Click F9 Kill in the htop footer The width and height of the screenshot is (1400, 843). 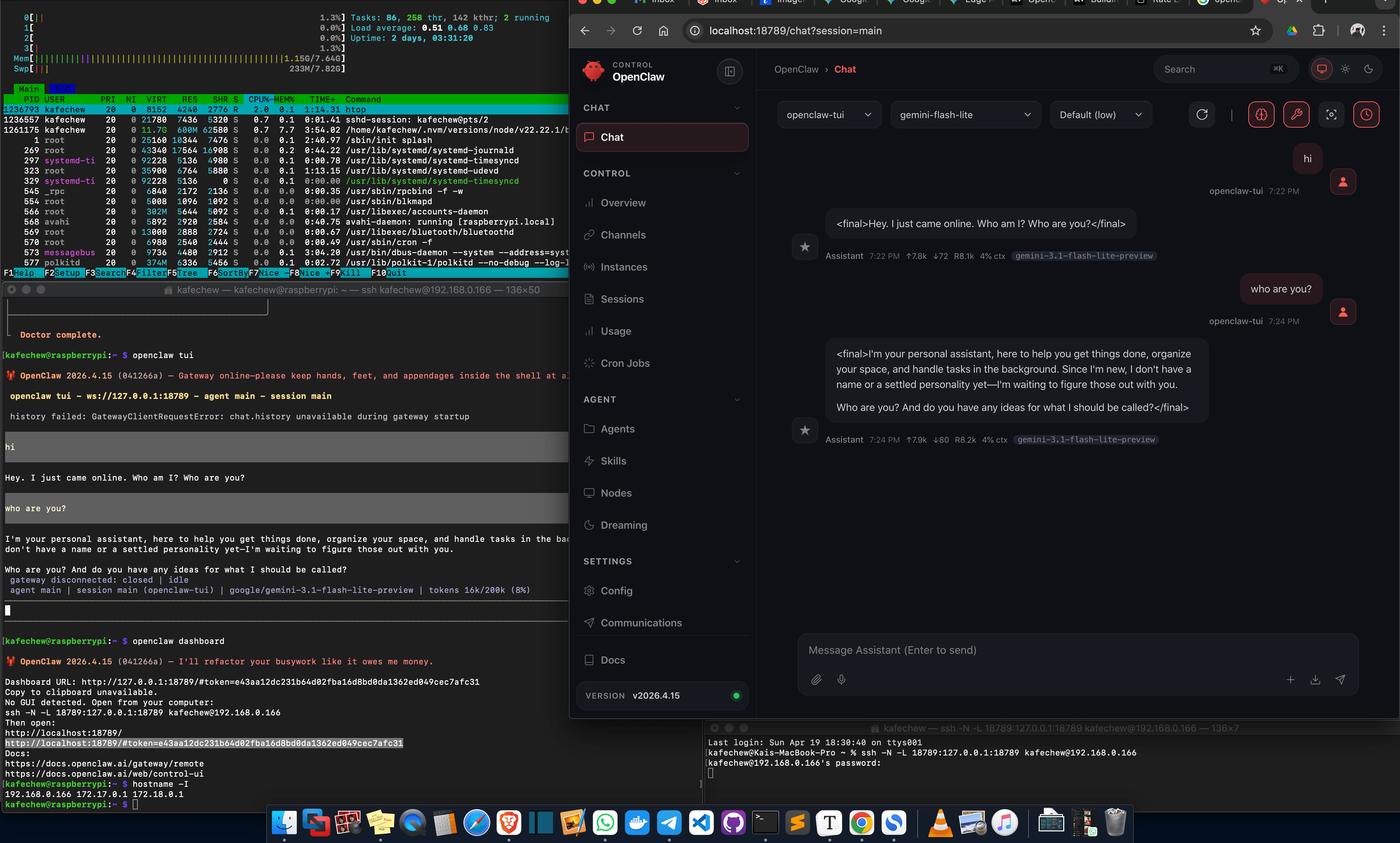[x=345, y=273]
